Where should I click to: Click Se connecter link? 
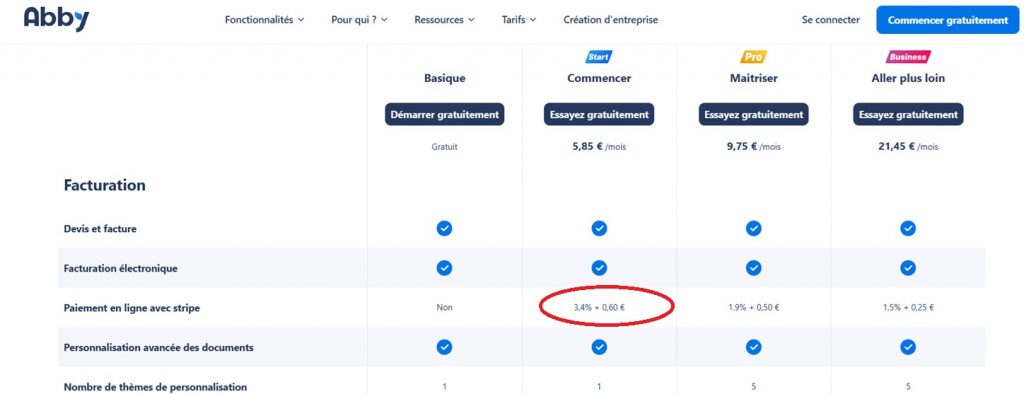[831, 20]
